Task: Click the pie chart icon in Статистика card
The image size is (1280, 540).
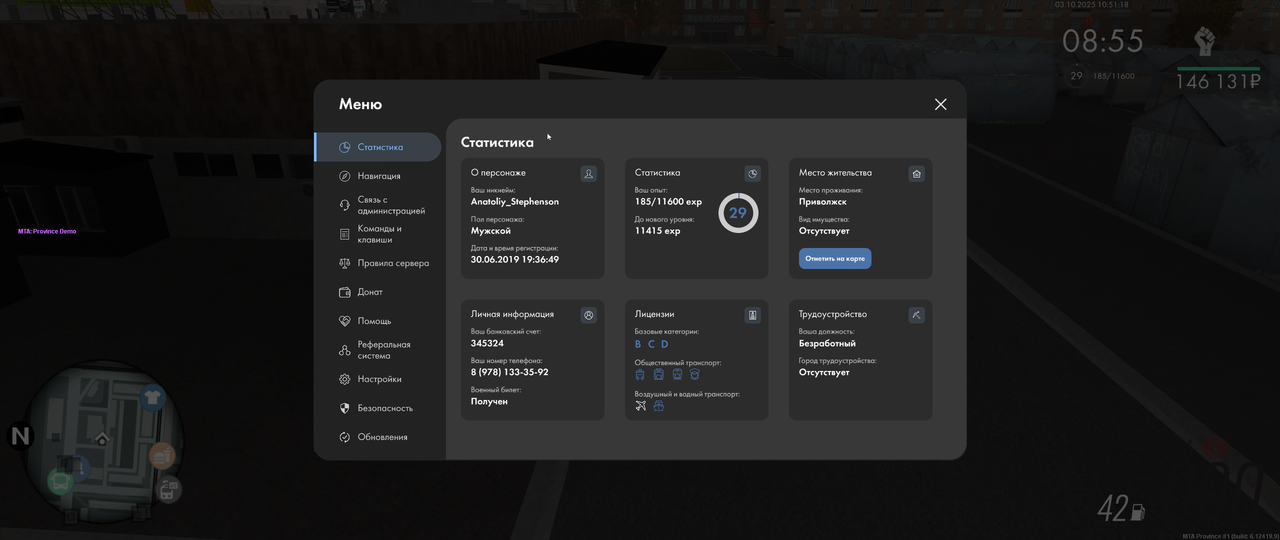Action: [753, 173]
